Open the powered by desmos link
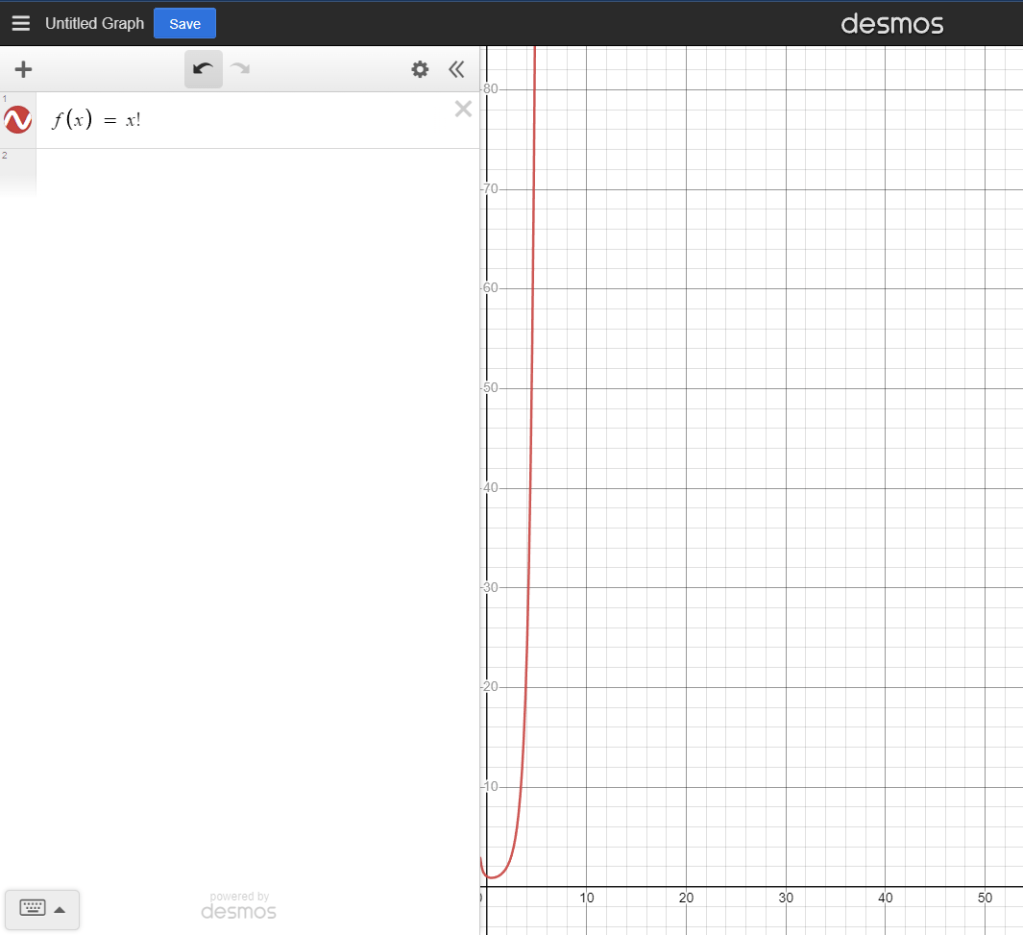The image size is (1023, 935). click(x=239, y=906)
